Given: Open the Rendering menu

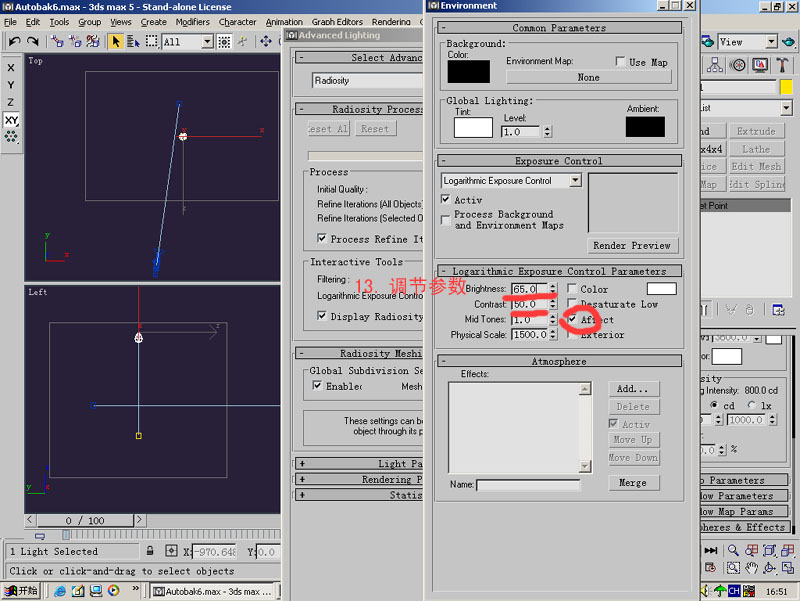Looking at the screenshot, I should click(391, 22).
